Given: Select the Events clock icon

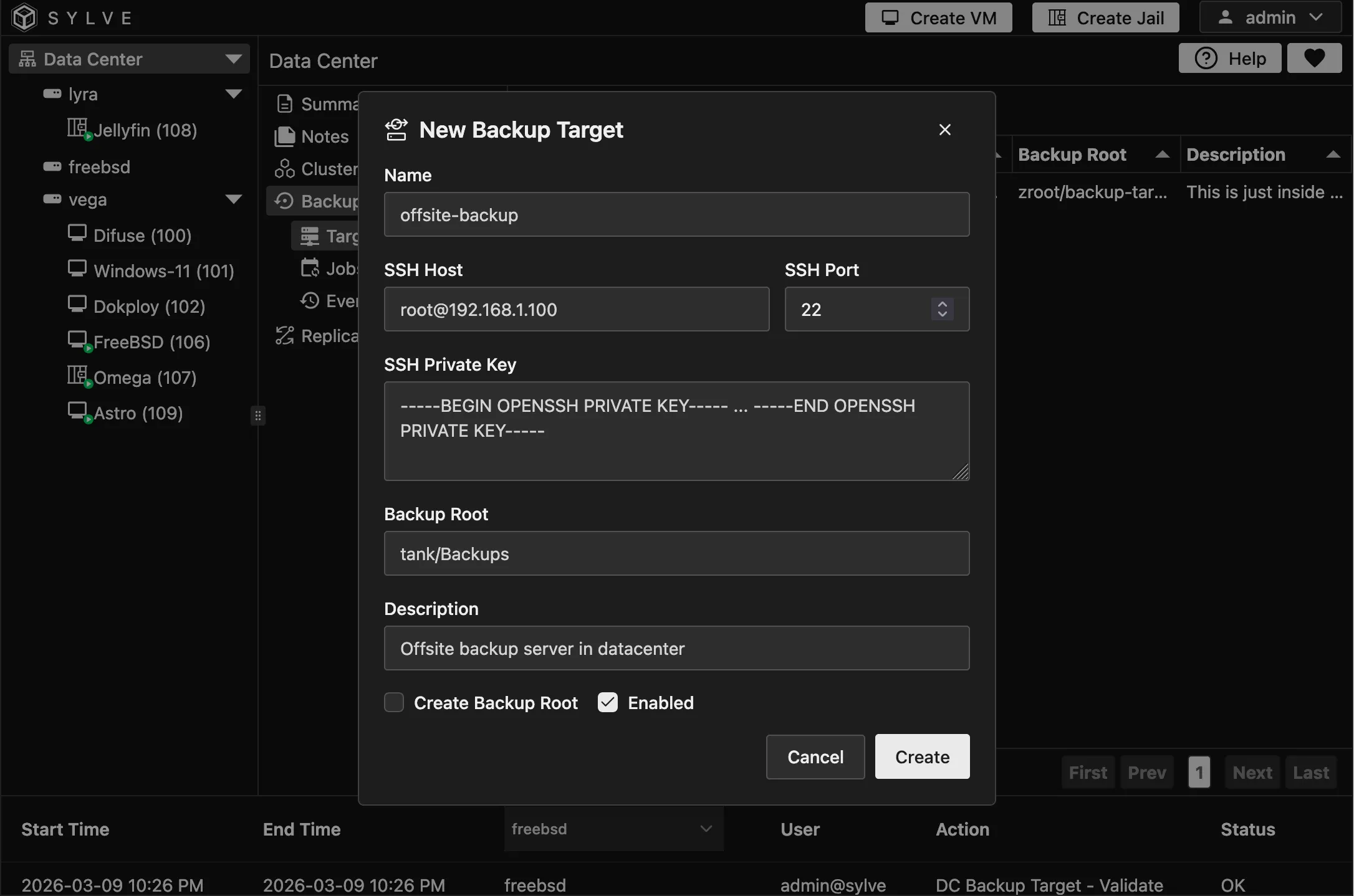Looking at the screenshot, I should (x=310, y=300).
